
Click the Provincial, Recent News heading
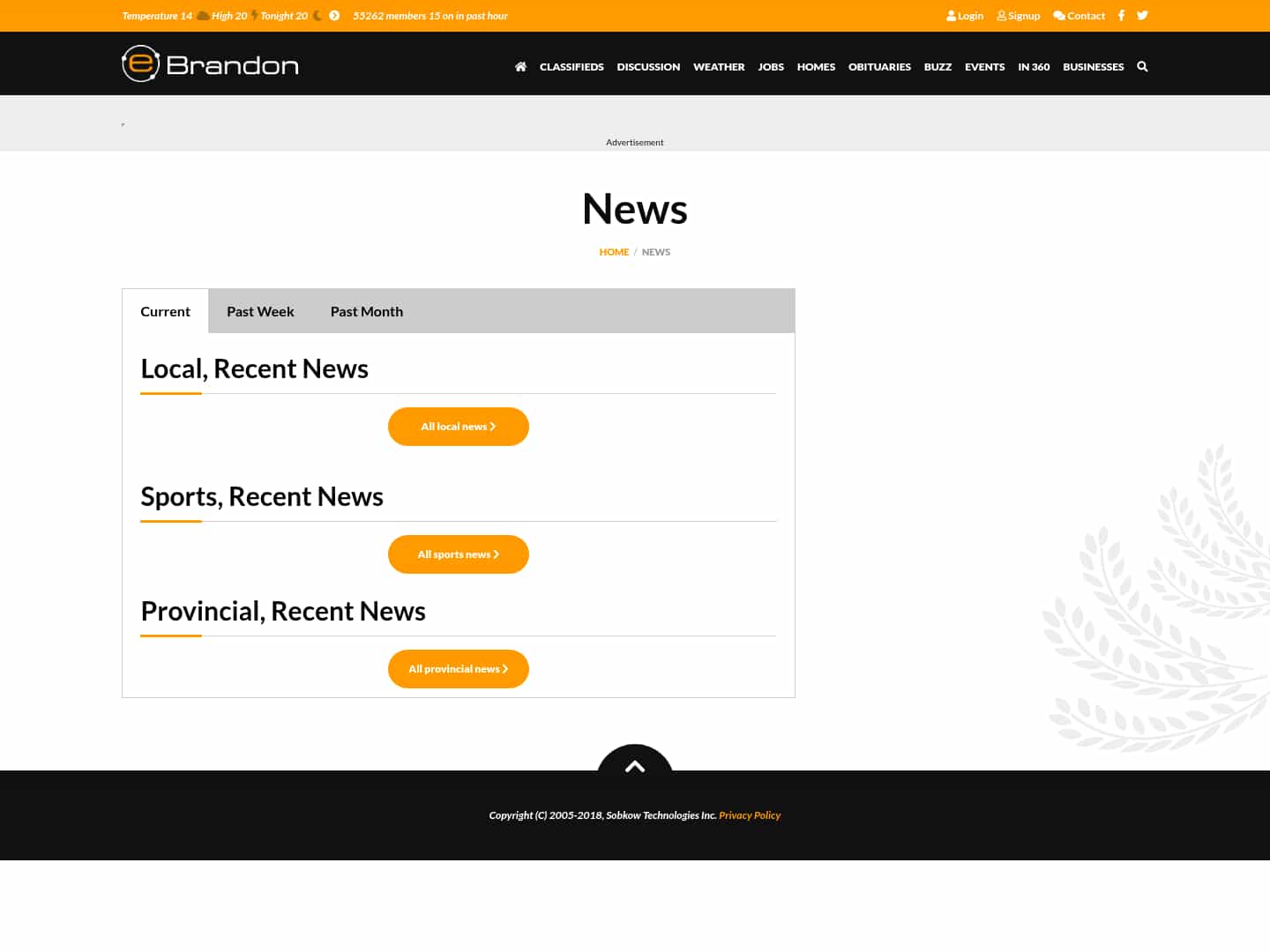(x=283, y=611)
